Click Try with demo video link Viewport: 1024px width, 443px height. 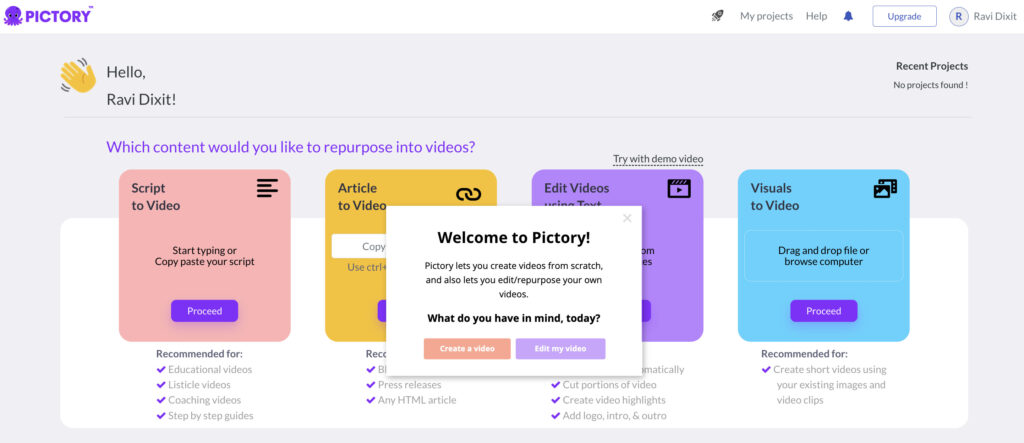click(x=658, y=159)
